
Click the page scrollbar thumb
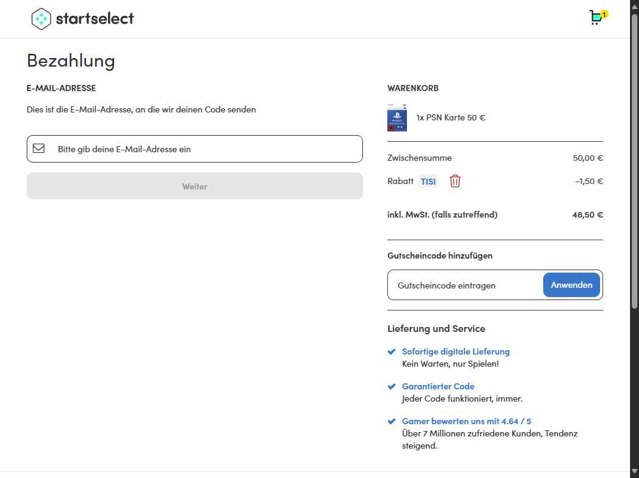(x=635, y=161)
